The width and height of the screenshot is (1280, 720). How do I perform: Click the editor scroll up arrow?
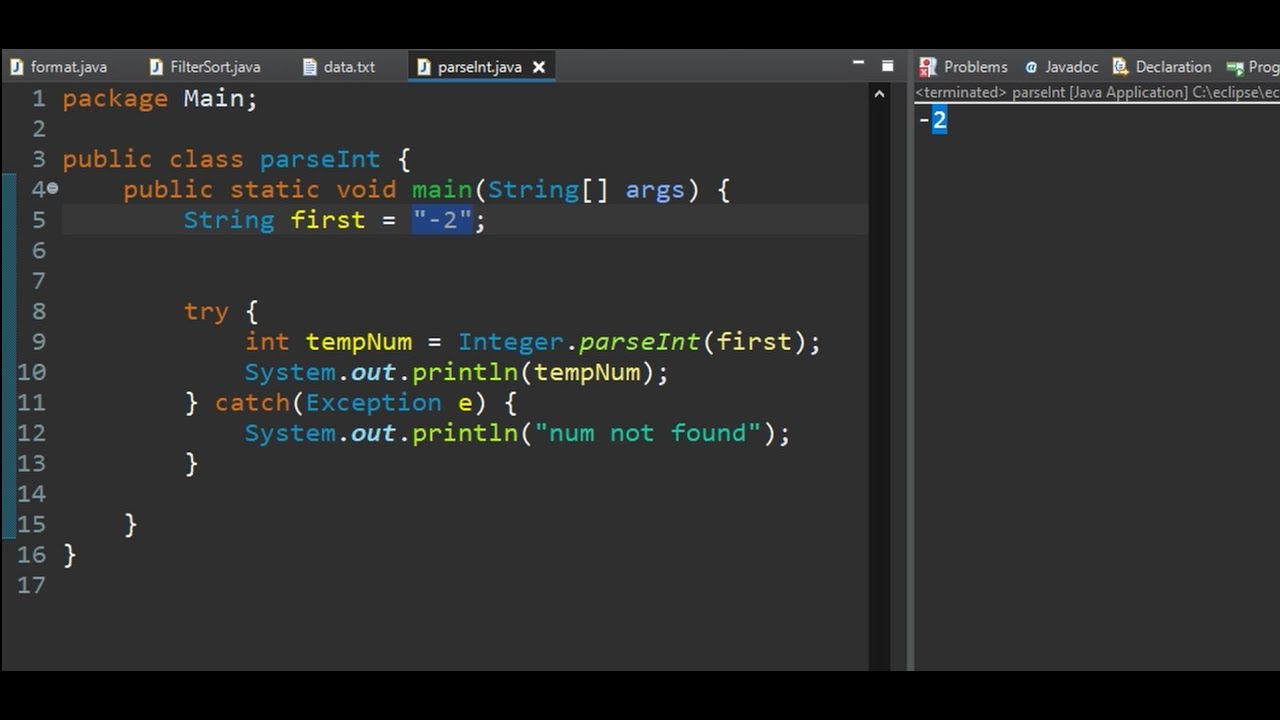(x=879, y=94)
